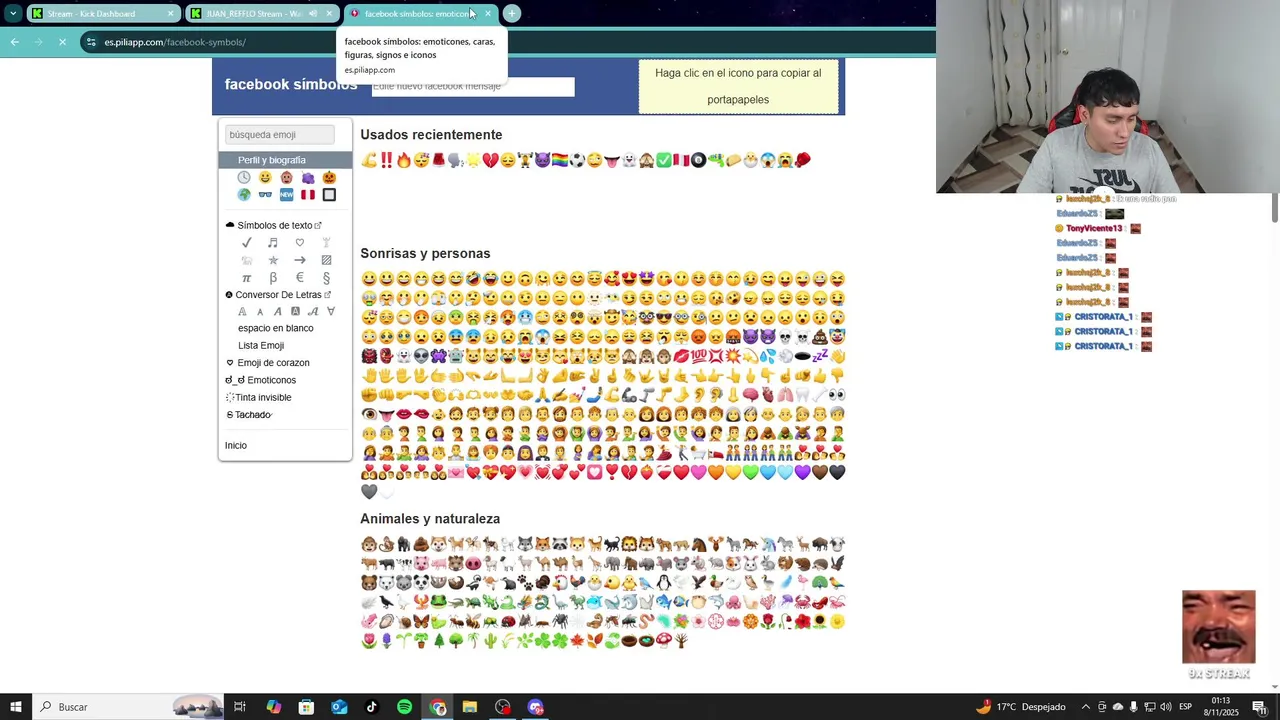Go to Inicio in sidebar
This screenshot has width=1280, height=720.
(236, 445)
